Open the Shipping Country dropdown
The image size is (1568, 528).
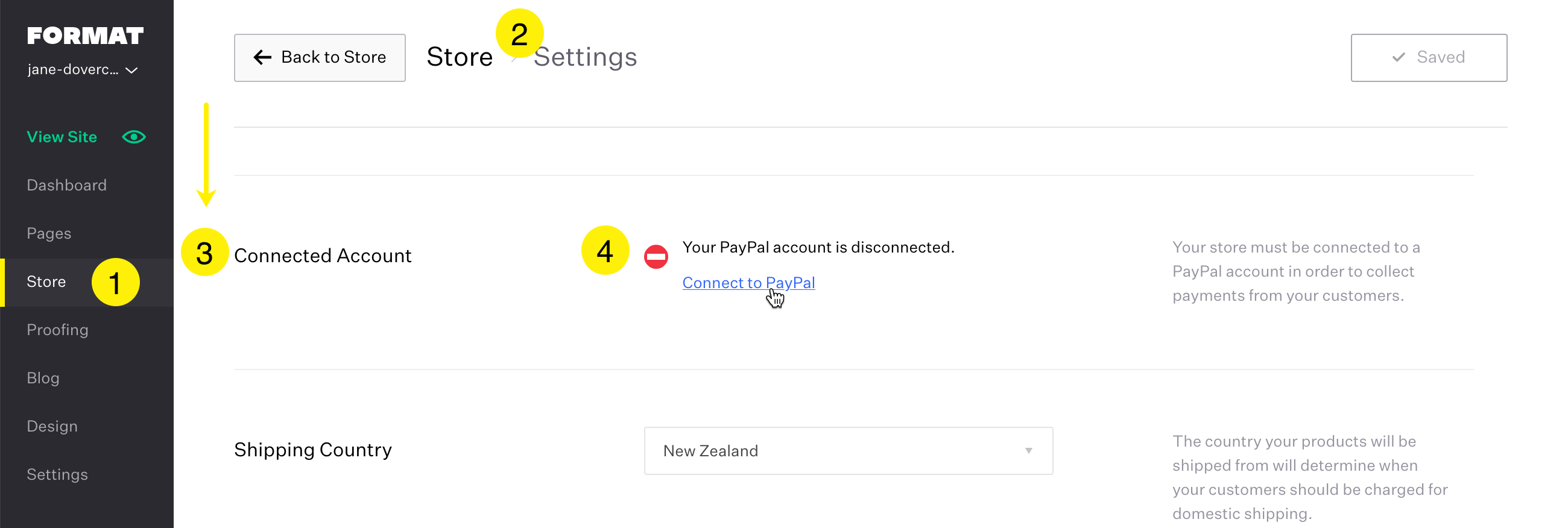[x=847, y=451]
